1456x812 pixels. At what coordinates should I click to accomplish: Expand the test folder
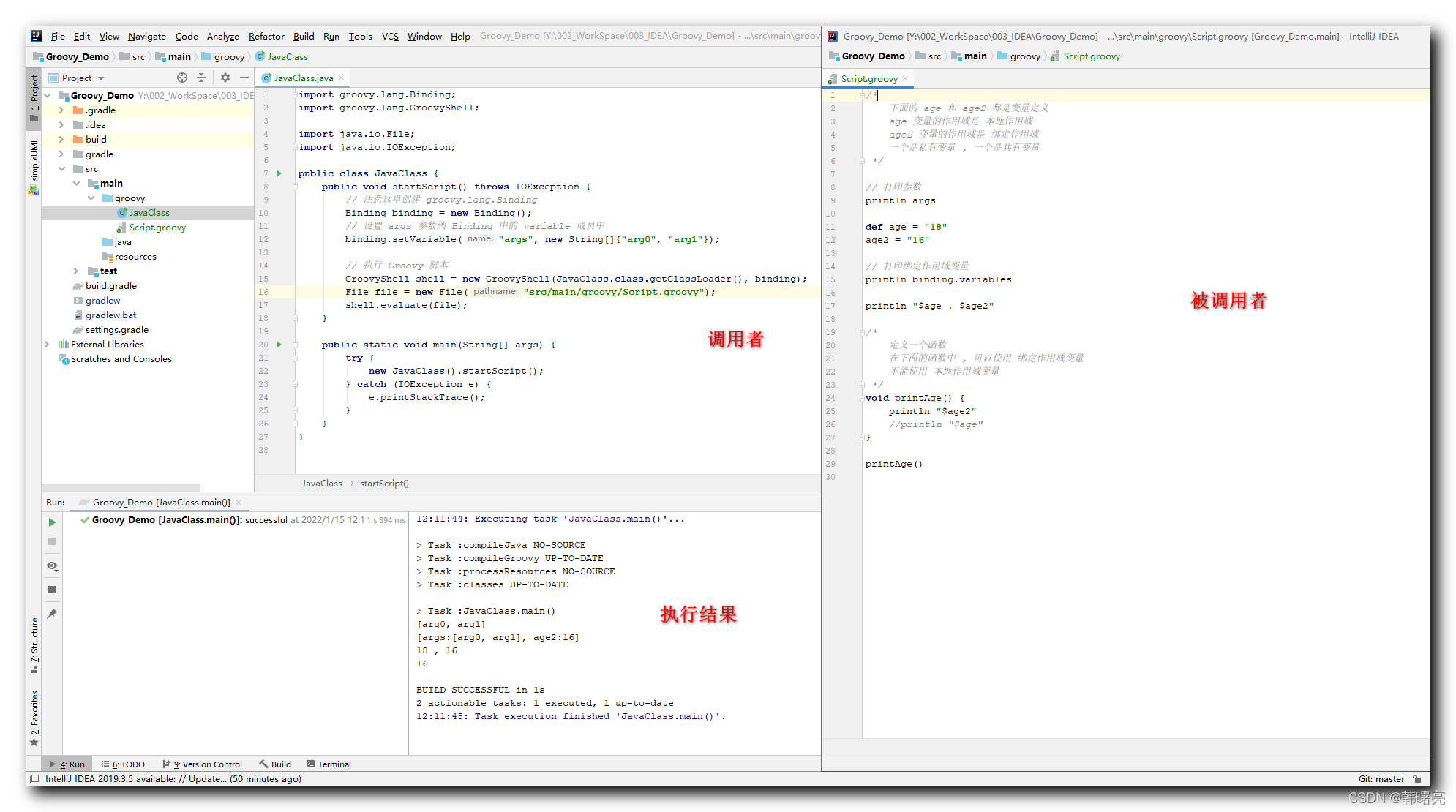coord(76,271)
